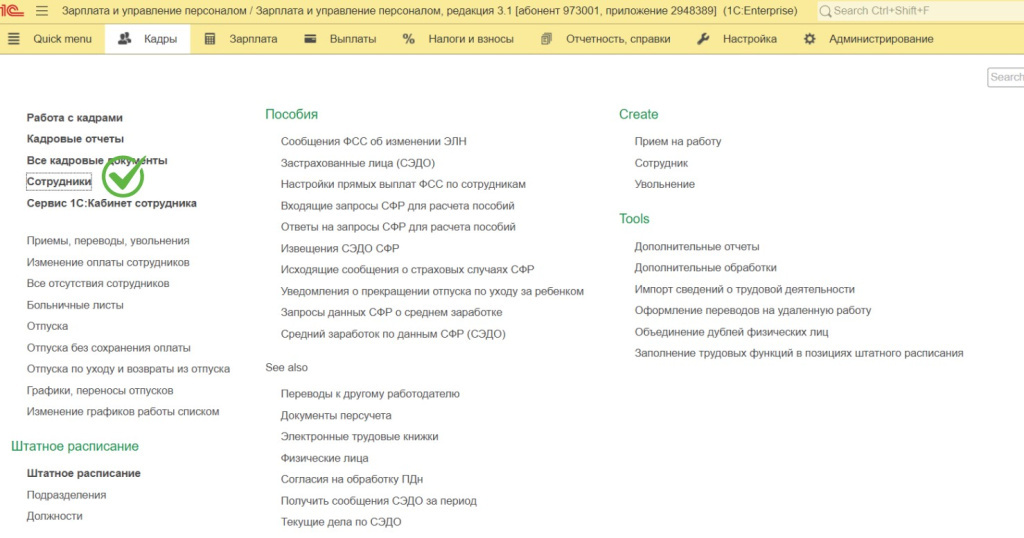Screen dimensions: 1024x538
Task: Open the Налоги и взносы section
Action: (471, 39)
